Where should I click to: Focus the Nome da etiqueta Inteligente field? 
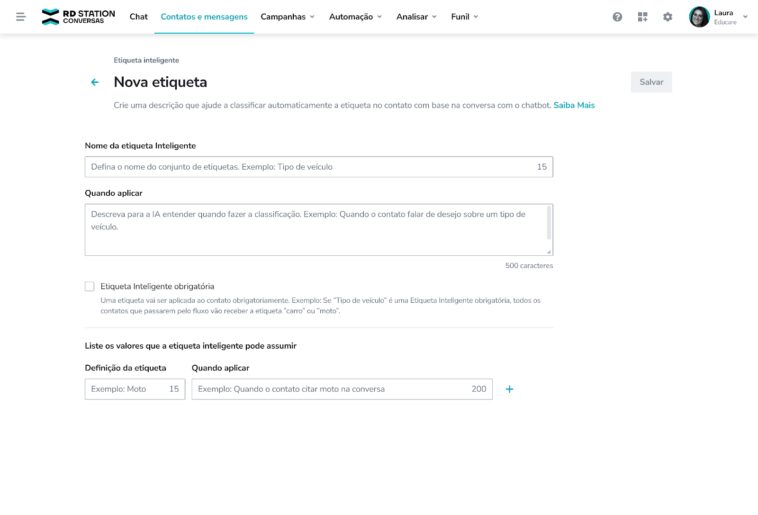(x=310, y=167)
